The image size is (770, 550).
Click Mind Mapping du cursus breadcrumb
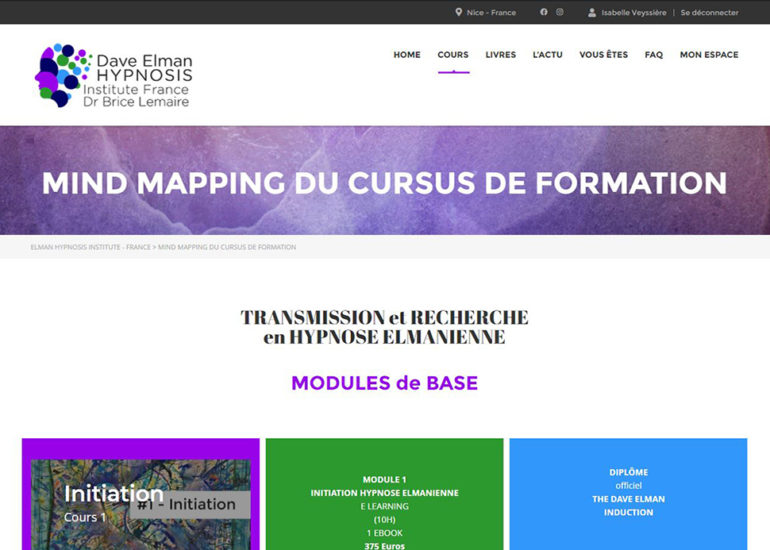pyautogui.click(x=227, y=247)
